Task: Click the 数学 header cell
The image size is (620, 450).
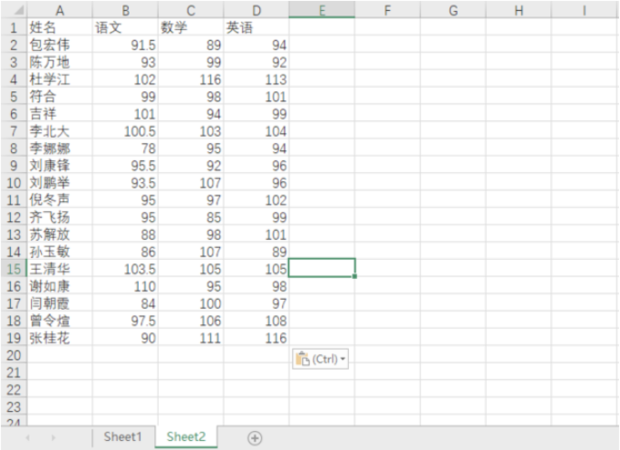Action: pos(191,28)
